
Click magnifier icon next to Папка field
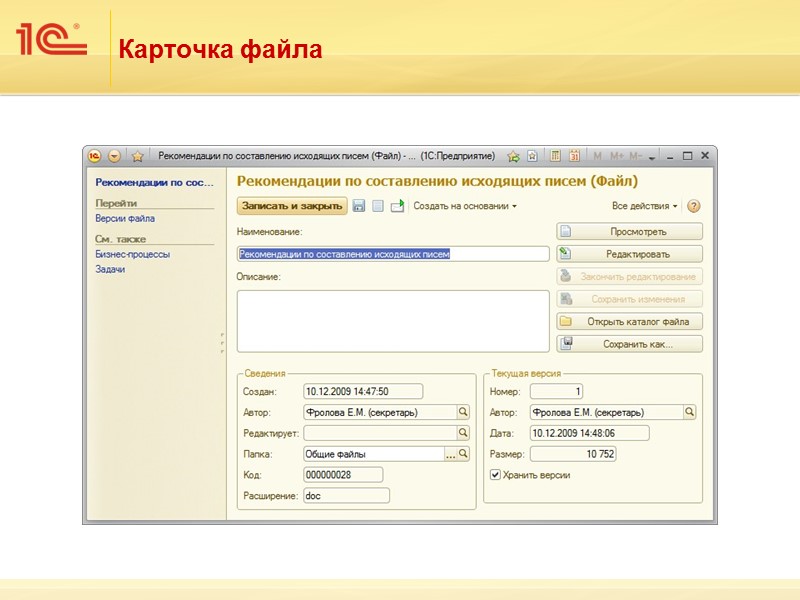tap(463, 454)
